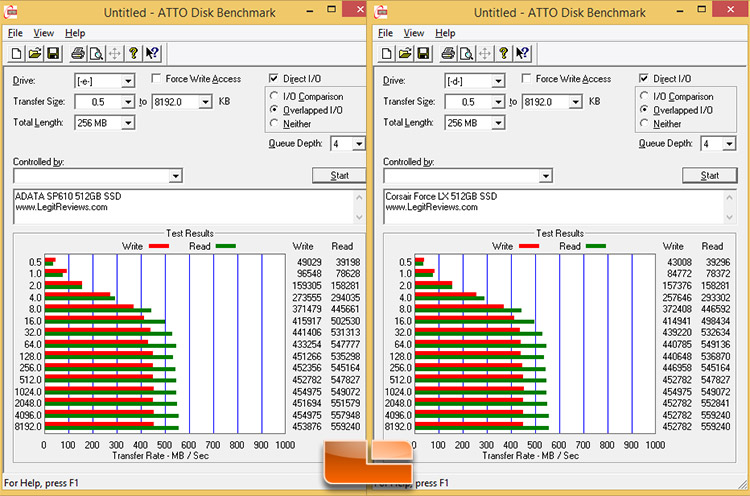
Task: Click Start button in right window
Action: (709, 176)
